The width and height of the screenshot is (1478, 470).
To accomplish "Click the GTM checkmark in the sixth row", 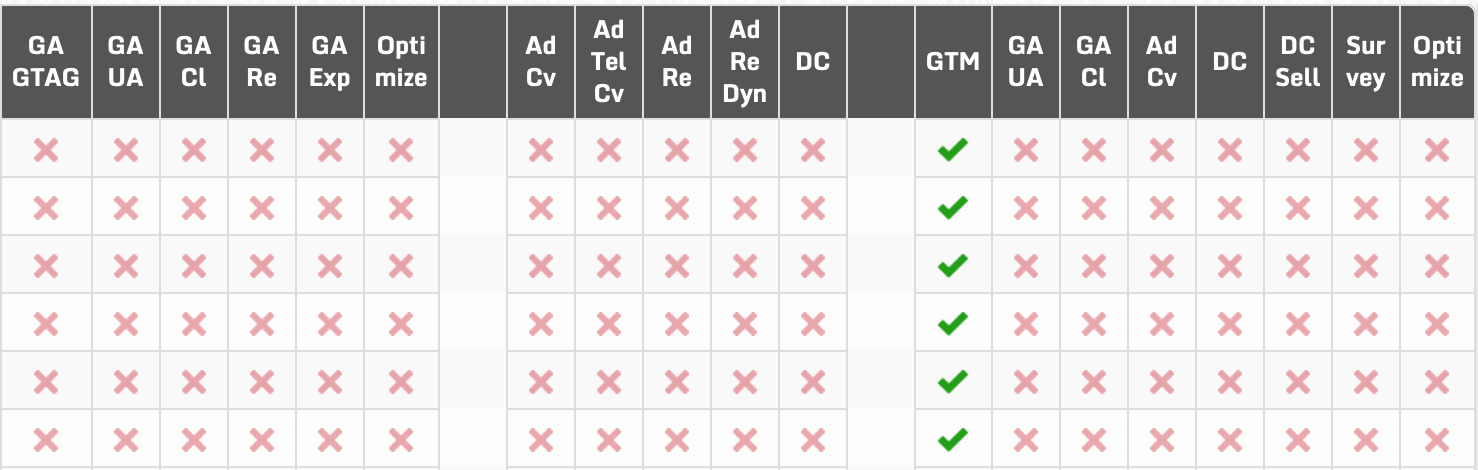I will point(952,438).
